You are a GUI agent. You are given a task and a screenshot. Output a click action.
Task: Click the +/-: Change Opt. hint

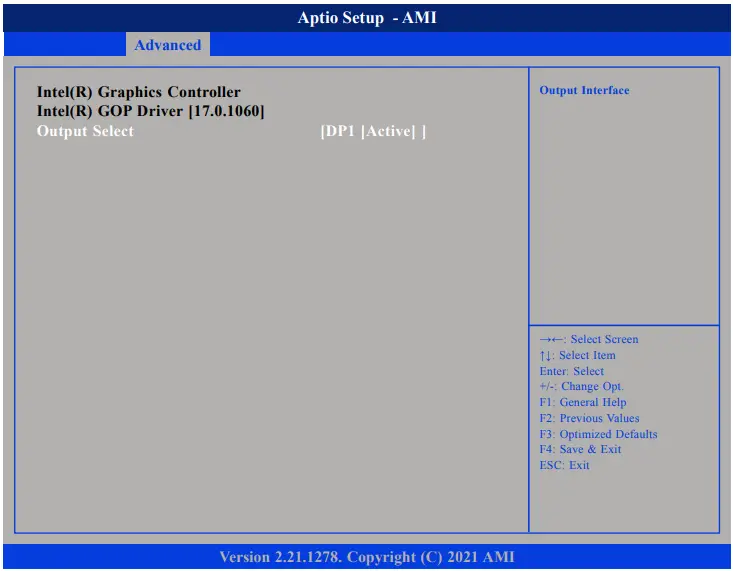click(582, 387)
